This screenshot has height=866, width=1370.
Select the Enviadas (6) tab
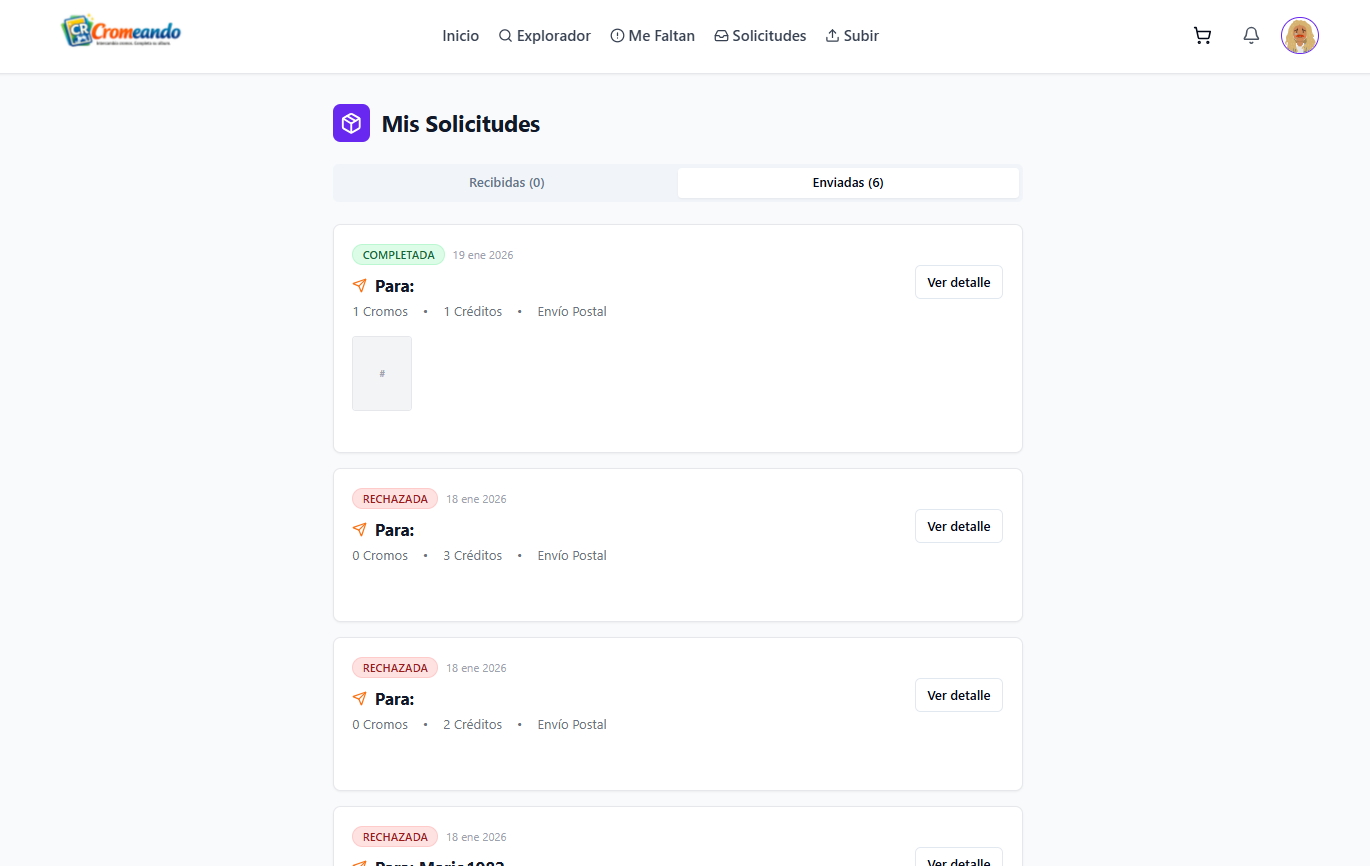848,183
